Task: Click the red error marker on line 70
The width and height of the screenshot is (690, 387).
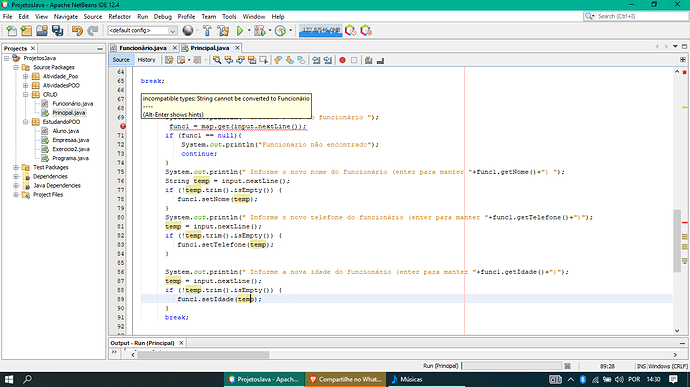Action: [x=123, y=126]
